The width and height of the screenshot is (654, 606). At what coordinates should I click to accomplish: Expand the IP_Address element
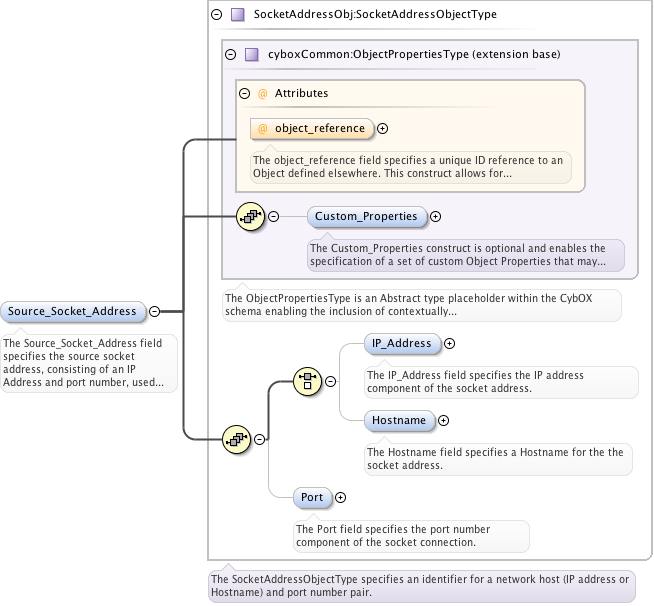click(449, 343)
